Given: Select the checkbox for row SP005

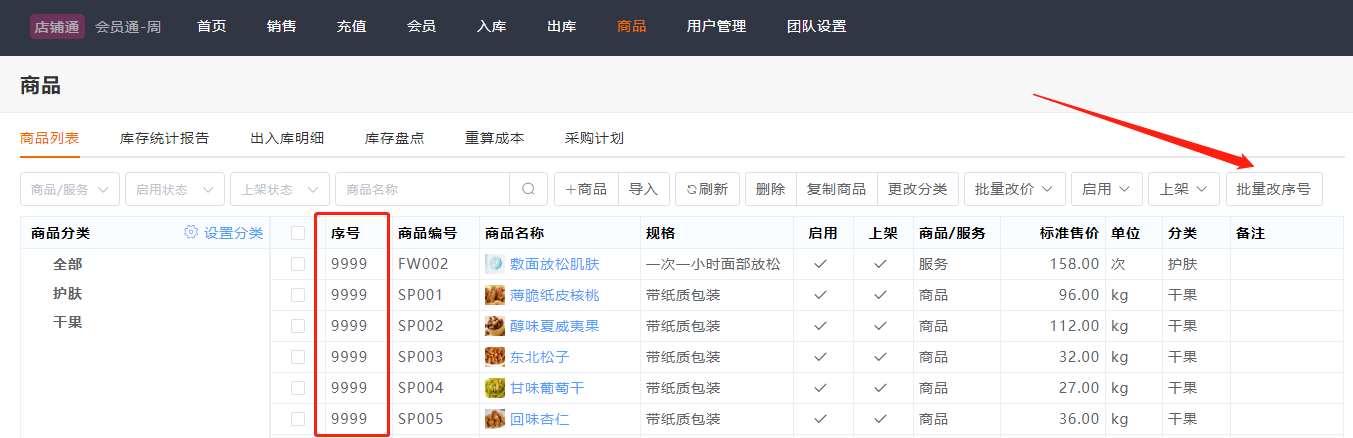Looking at the screenshot, I should (x=298, y=419).
